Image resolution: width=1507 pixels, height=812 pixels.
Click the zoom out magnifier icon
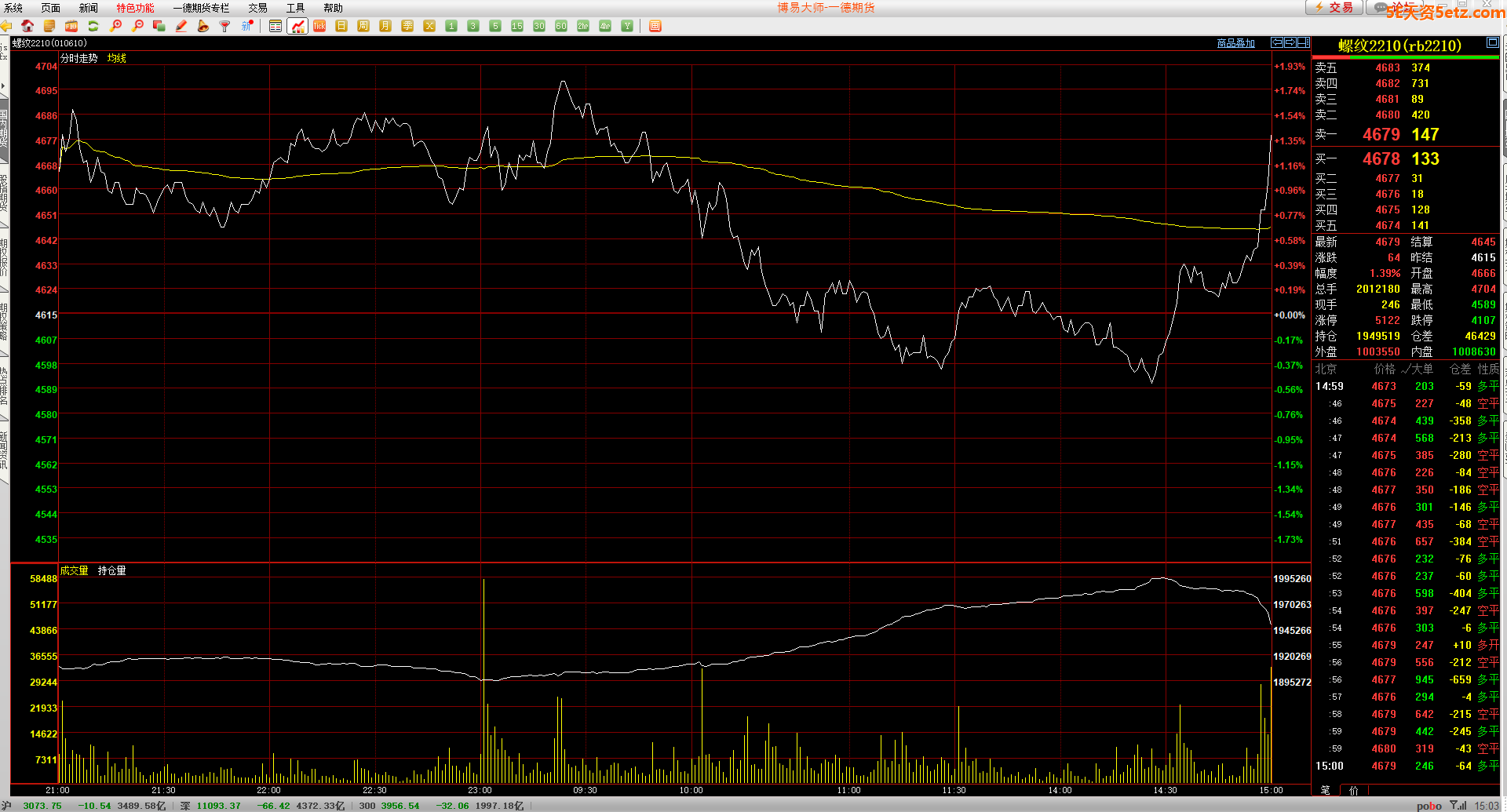click(137, 26)
